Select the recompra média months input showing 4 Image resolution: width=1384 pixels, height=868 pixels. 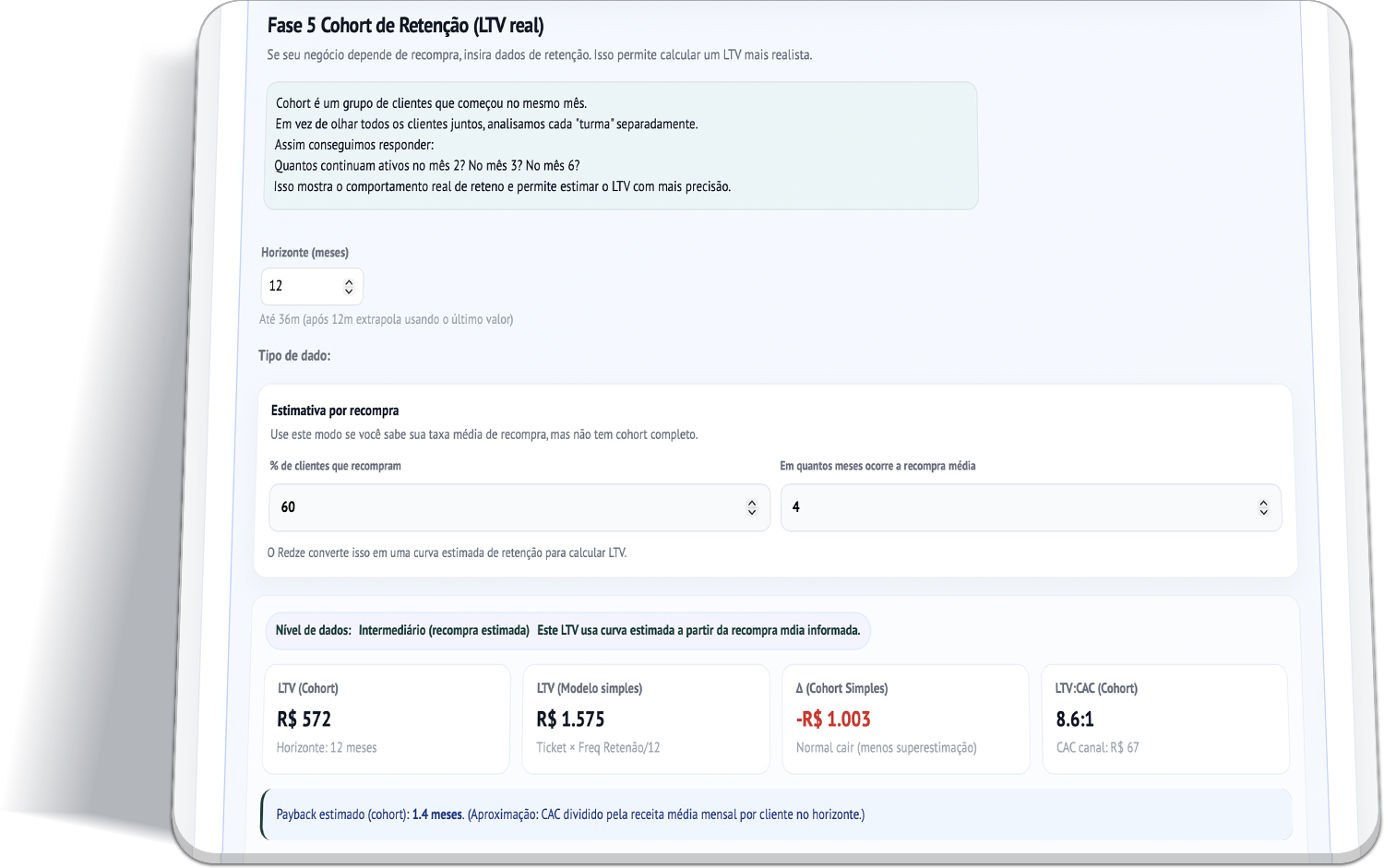click(x=1015, y=507)
